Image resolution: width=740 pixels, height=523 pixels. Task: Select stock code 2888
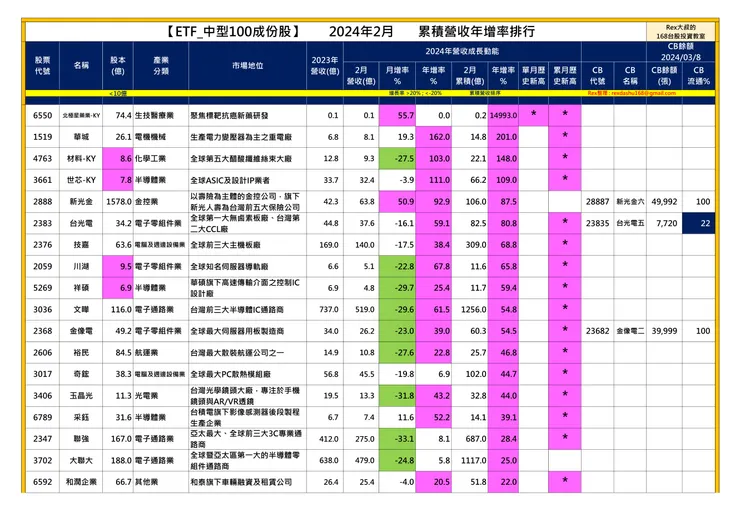pos(42,202)
